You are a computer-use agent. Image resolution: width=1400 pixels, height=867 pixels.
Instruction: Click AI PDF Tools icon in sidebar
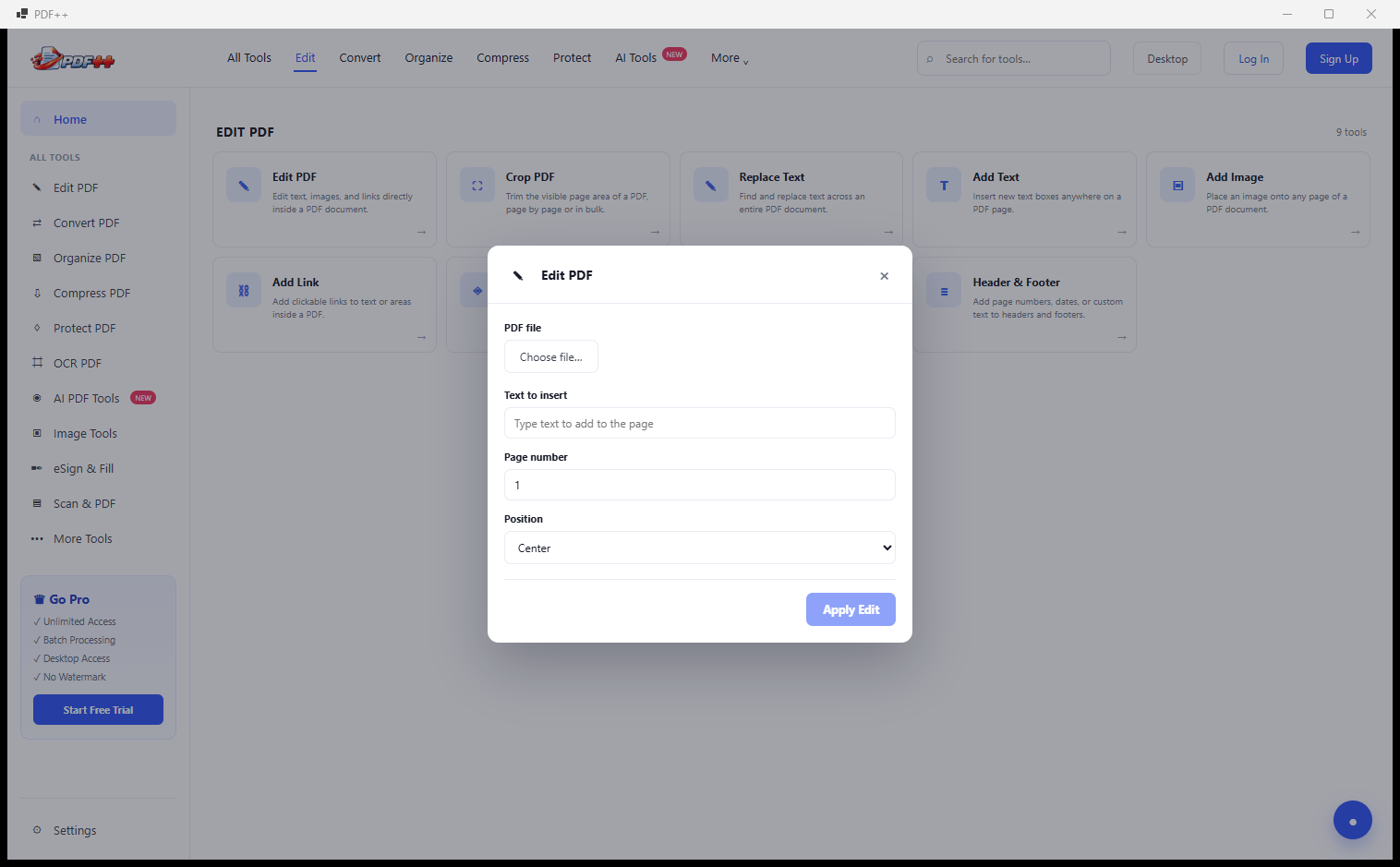pyautogui.click(x=37, y=398)
